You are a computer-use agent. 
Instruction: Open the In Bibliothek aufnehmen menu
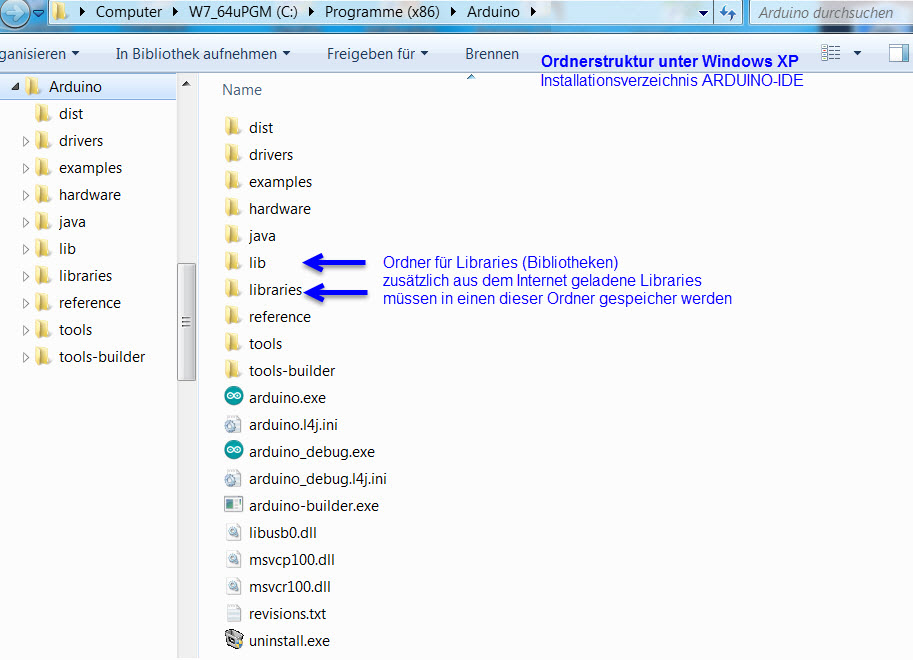(203, 54)
